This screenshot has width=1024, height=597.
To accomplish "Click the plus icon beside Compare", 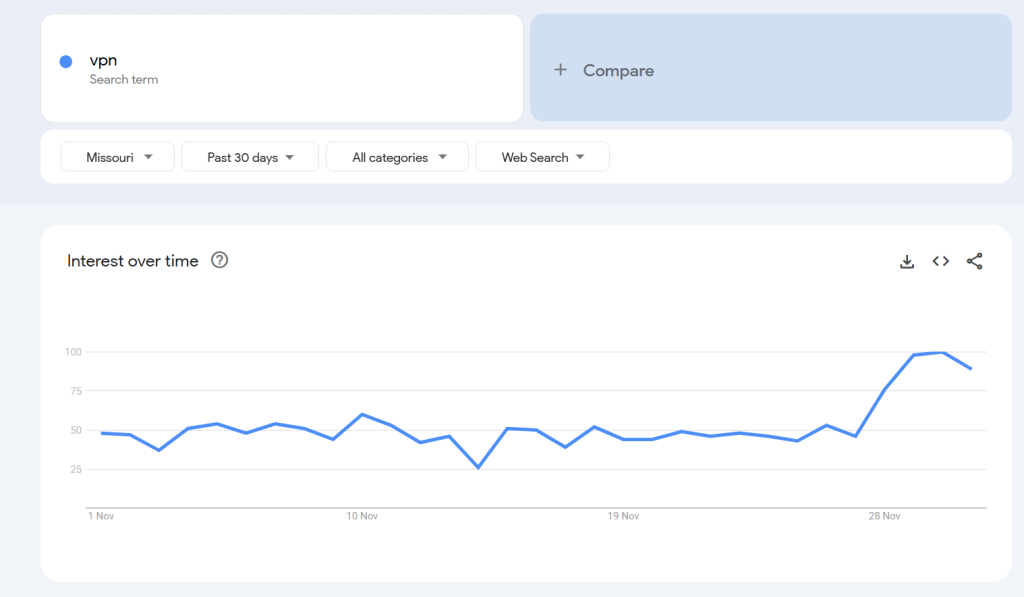I will coord(561,70).
